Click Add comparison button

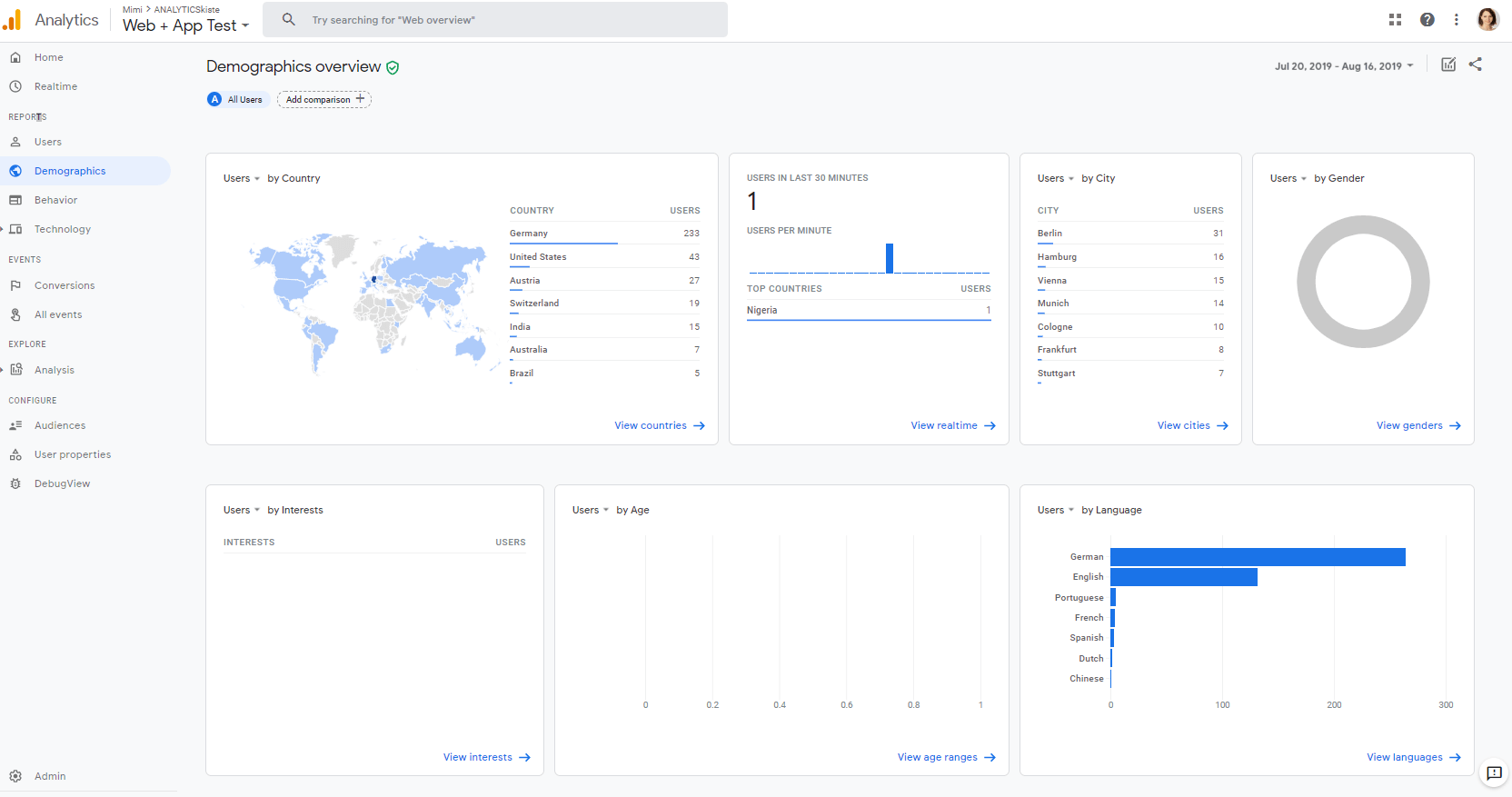point(324,99)
